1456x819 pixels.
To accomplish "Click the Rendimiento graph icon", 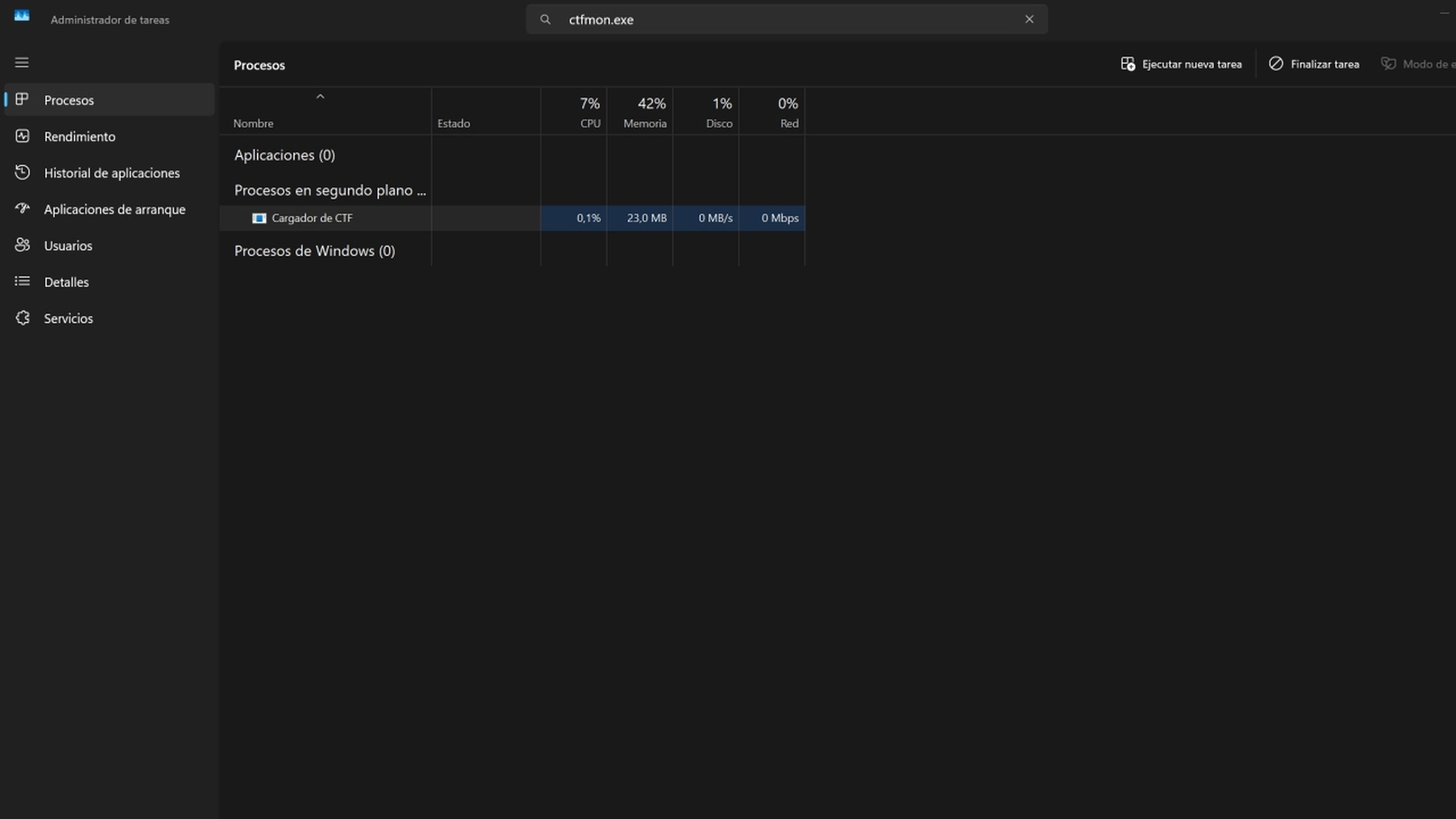I will [22, 136].
